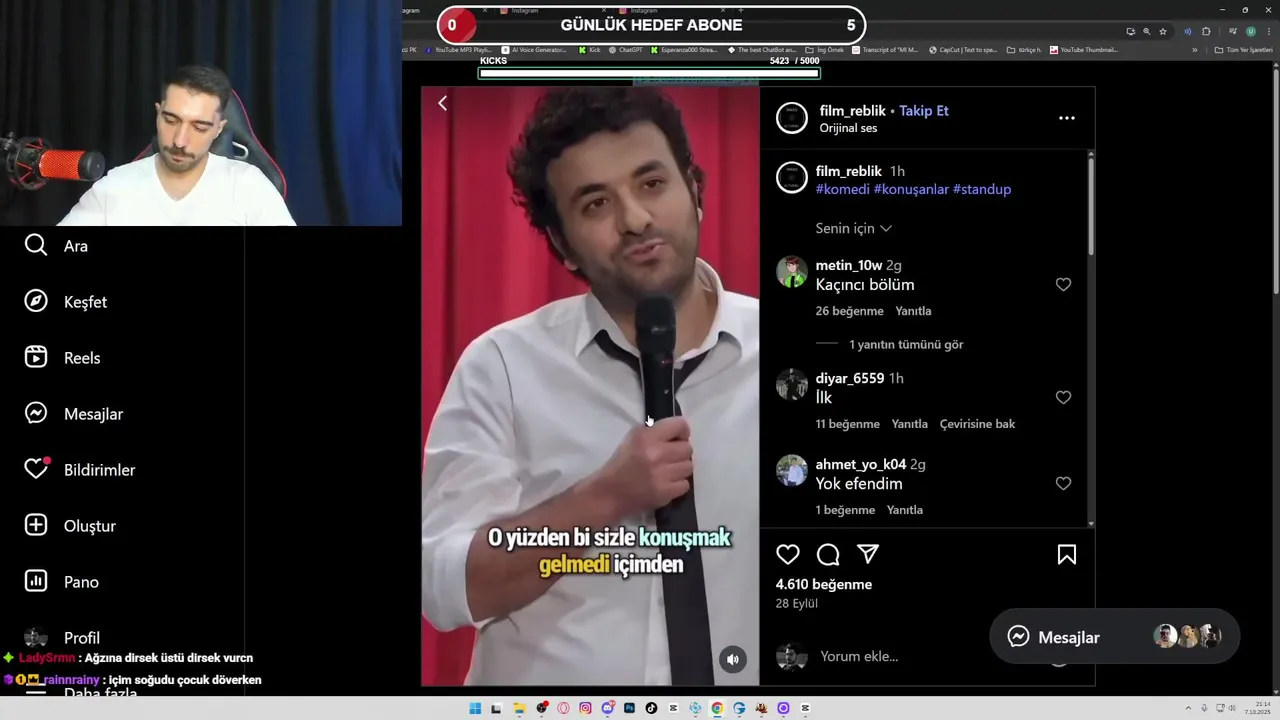This screenshot has width=1280, height=720.
Task: Open metin_10w's avatar
Action: click(791, 272)
